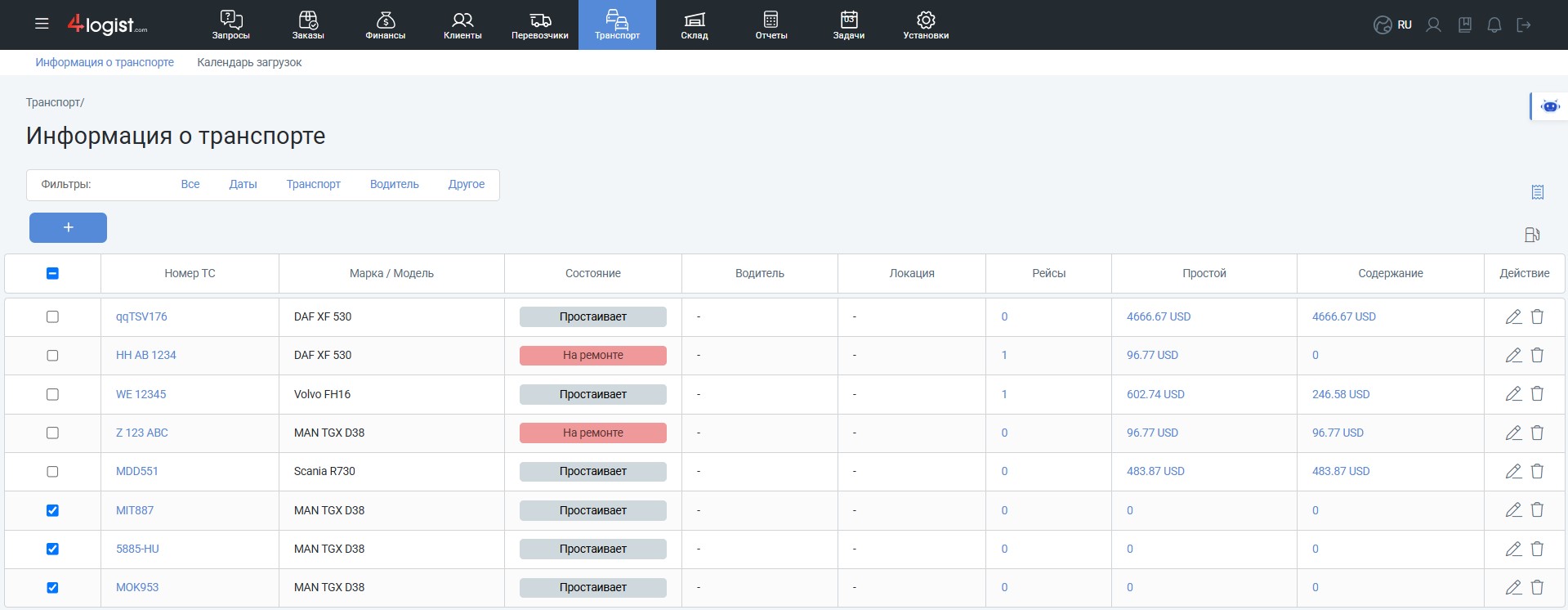This screenshot has height=610, width=1568.
Task: Open the column list settings icon
Action: pos(1538,192)
